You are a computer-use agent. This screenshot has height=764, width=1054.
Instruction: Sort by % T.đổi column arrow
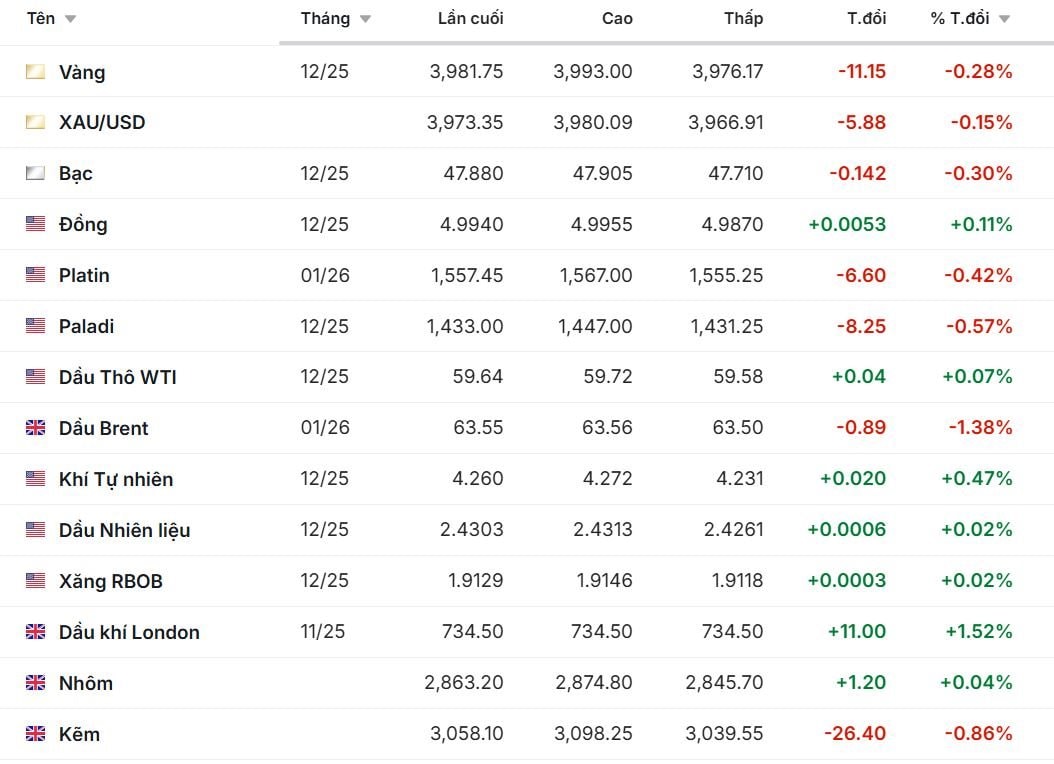pyautogui.click(x=1004, y=20)
